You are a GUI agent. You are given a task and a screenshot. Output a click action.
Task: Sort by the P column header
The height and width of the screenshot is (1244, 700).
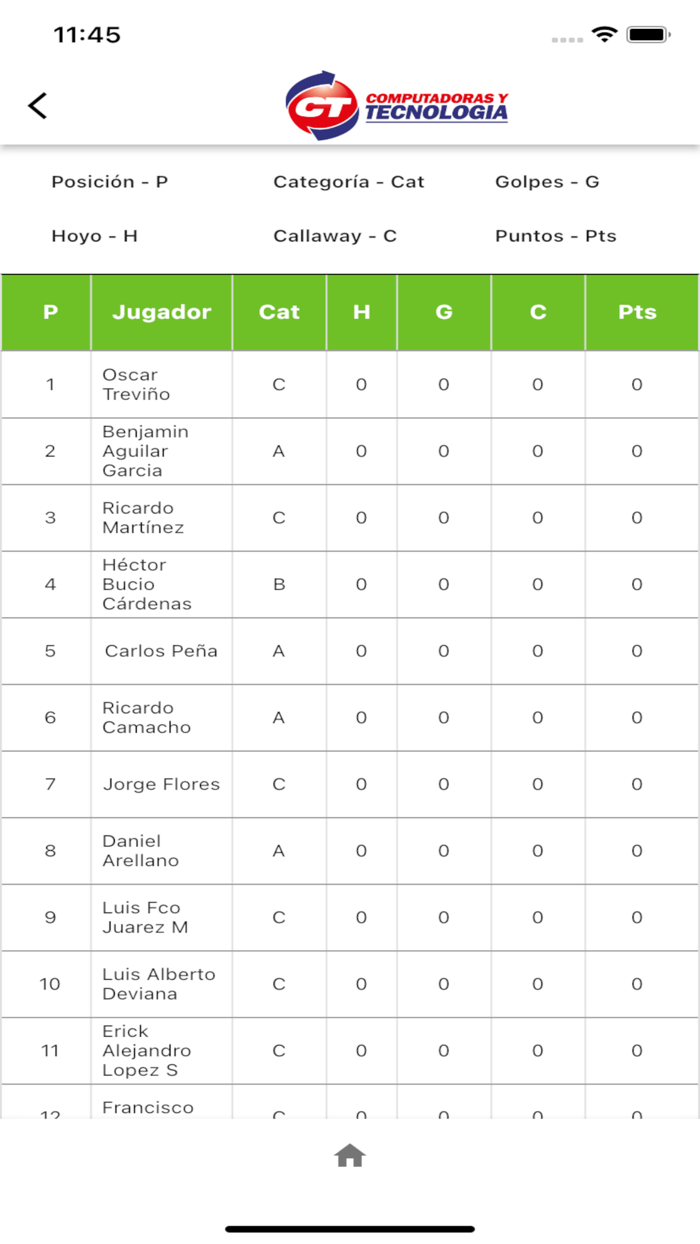(x=45, y=312)
